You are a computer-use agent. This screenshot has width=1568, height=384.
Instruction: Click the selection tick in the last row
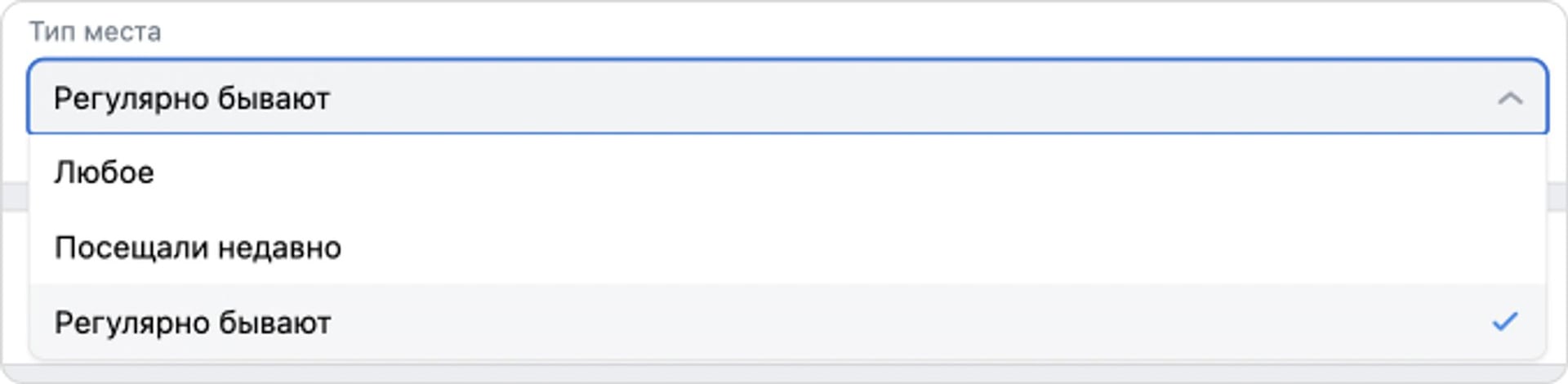pyautogui.click(x=1504, y=322)
